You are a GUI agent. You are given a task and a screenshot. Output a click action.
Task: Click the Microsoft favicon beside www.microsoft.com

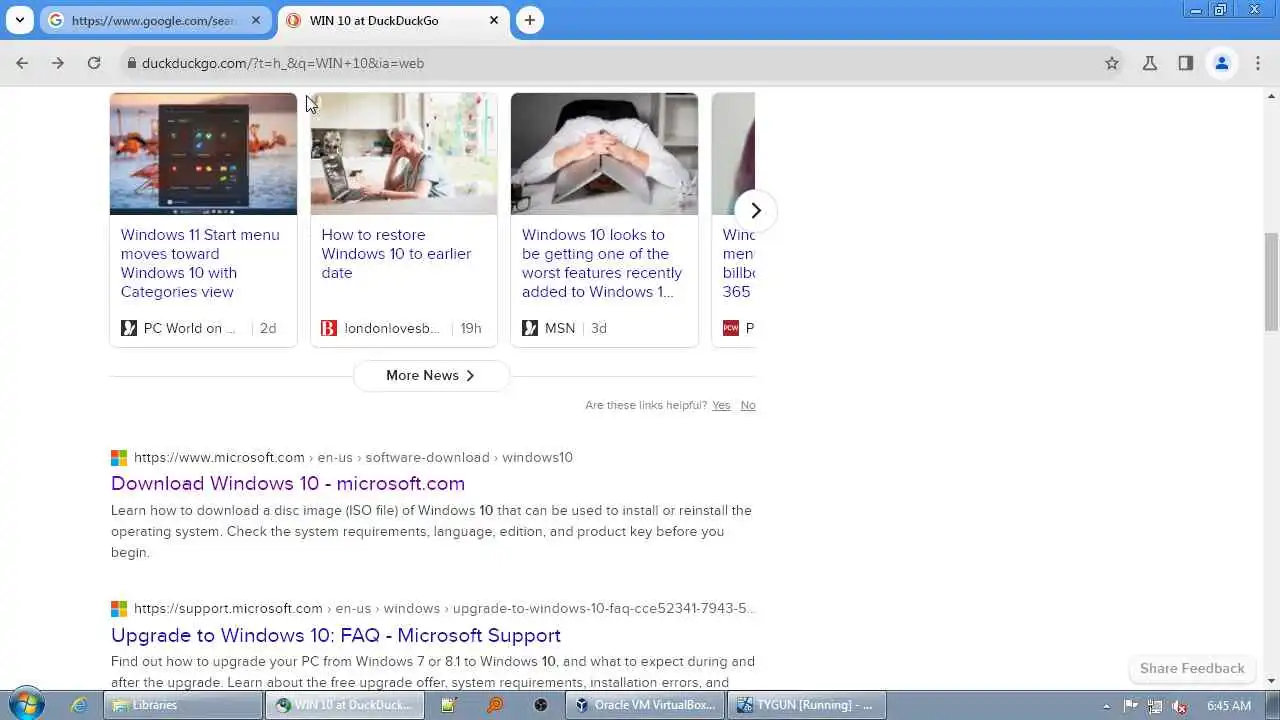[119, 458]
